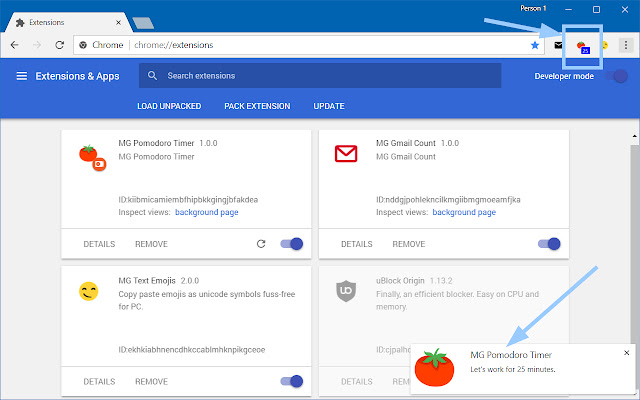Click the puzzle piece favicon on the tab
Viewport: 640px width, 400px height.
tap(20, 22)
